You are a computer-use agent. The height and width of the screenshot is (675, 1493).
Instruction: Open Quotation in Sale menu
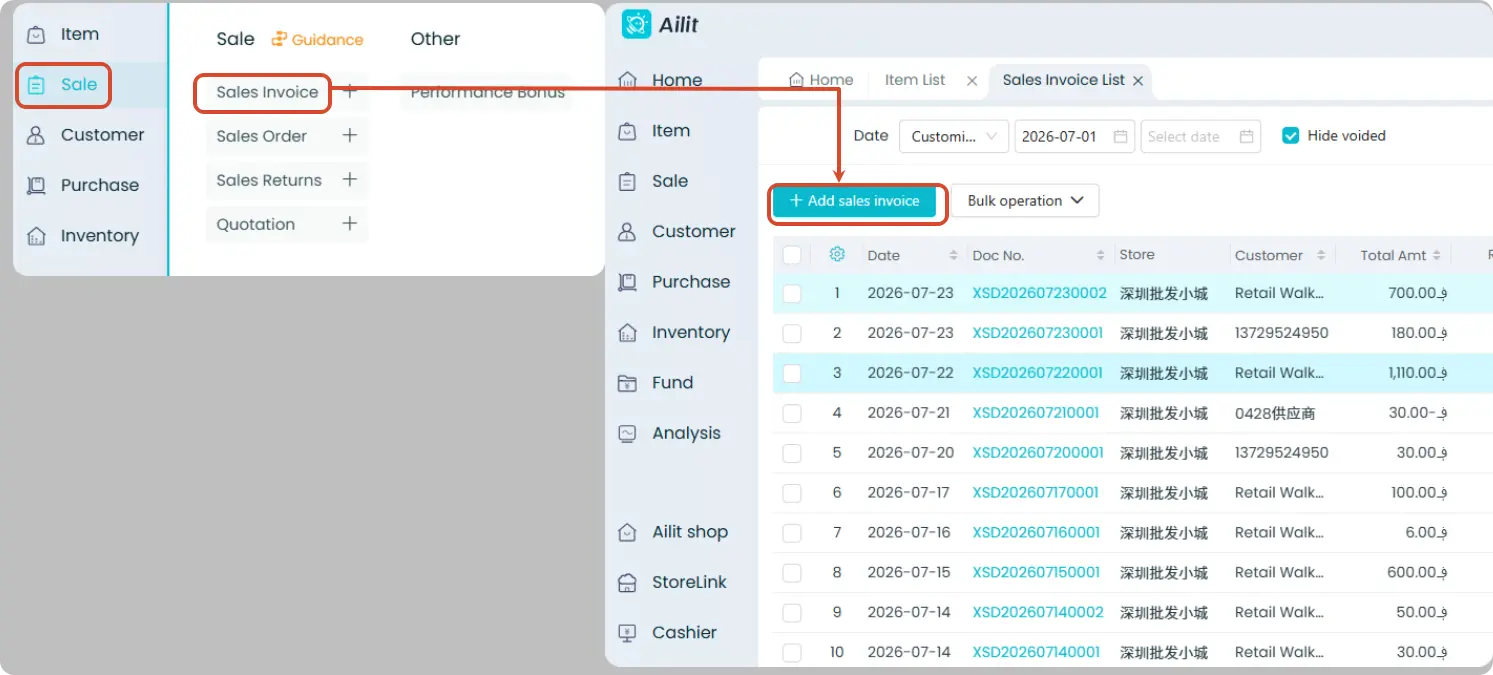(x=255, y=224)
